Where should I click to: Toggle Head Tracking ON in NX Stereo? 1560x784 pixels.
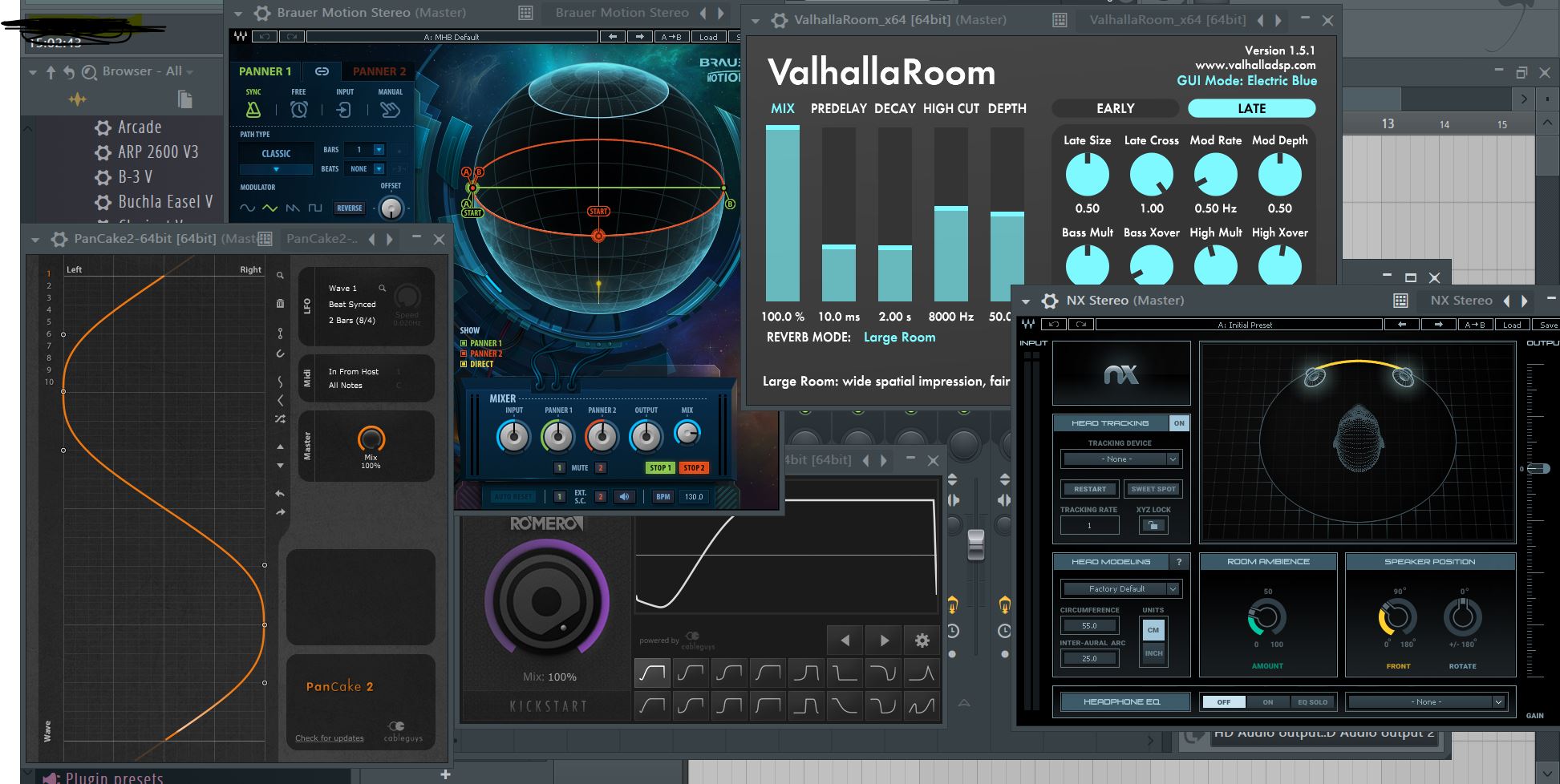coord(1179,423)
